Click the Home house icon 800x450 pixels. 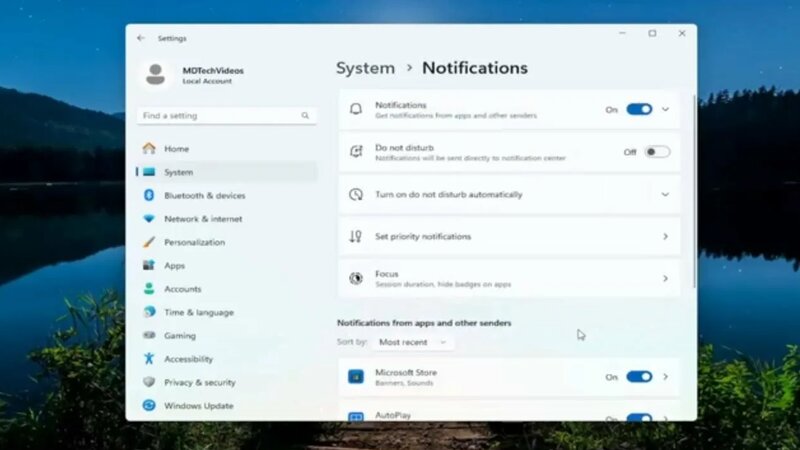pyautogui.click(x=149, y=148)
